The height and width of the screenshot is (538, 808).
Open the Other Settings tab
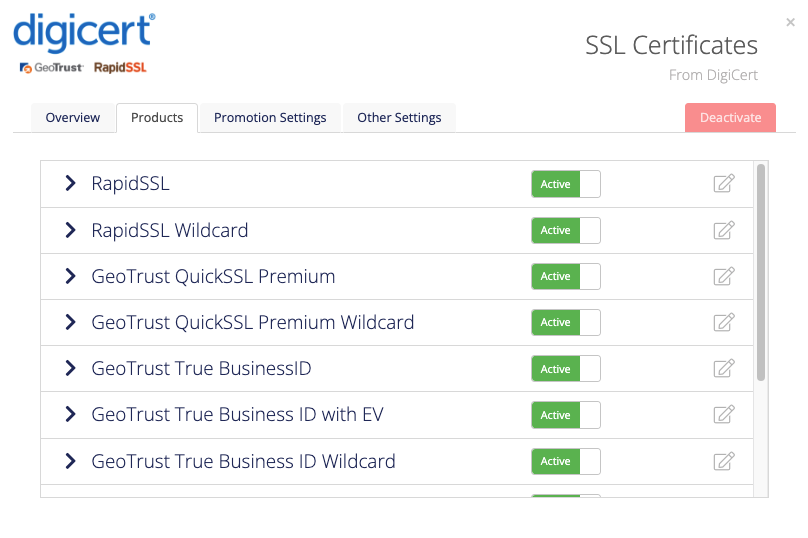pyautogui.click(x=399, y=118)
